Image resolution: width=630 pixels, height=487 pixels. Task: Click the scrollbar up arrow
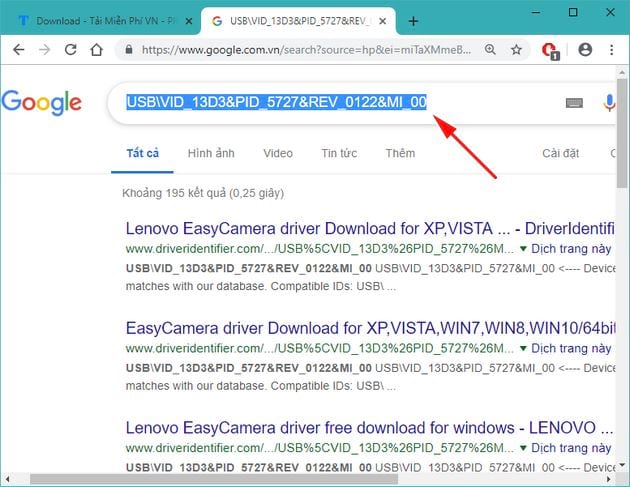coord(622,72)
